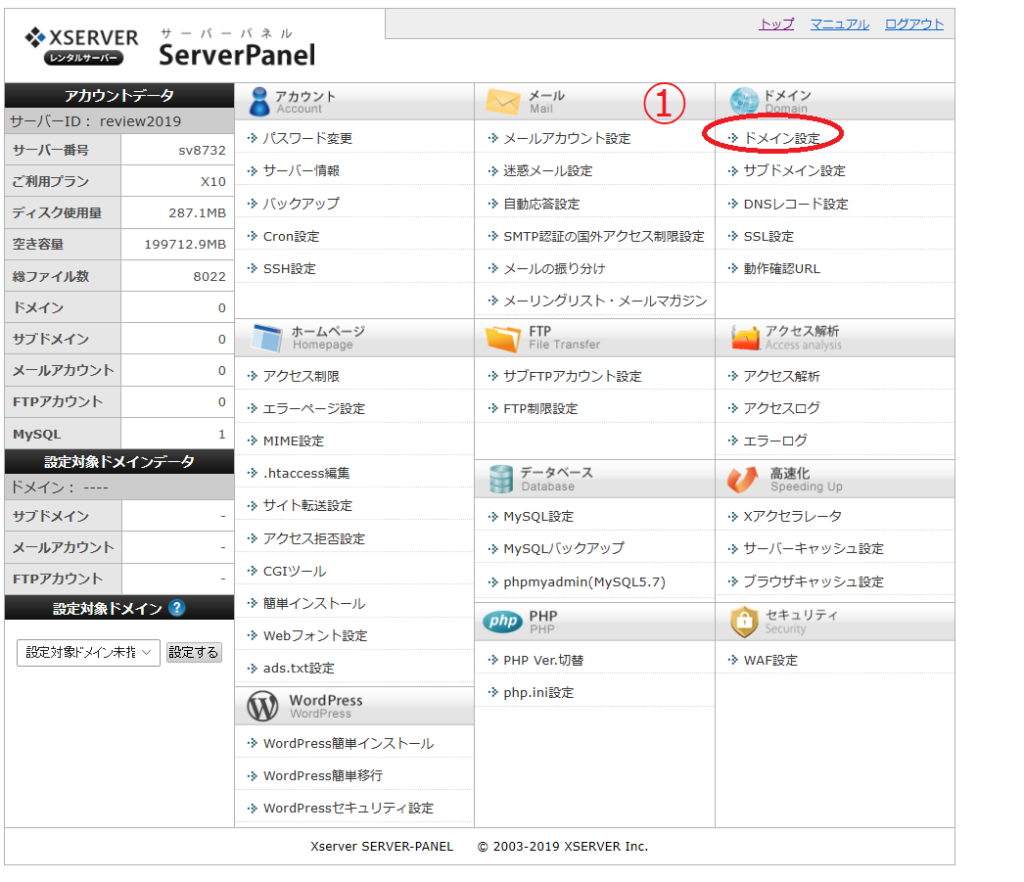Open FTP制限設定
Image resolution: width=1024 pixels, height=882 pixels.
coord(541,409)
